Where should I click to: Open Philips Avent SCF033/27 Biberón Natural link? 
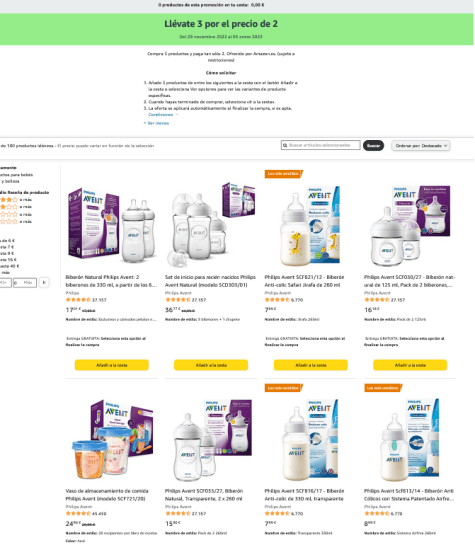[204, 495]
